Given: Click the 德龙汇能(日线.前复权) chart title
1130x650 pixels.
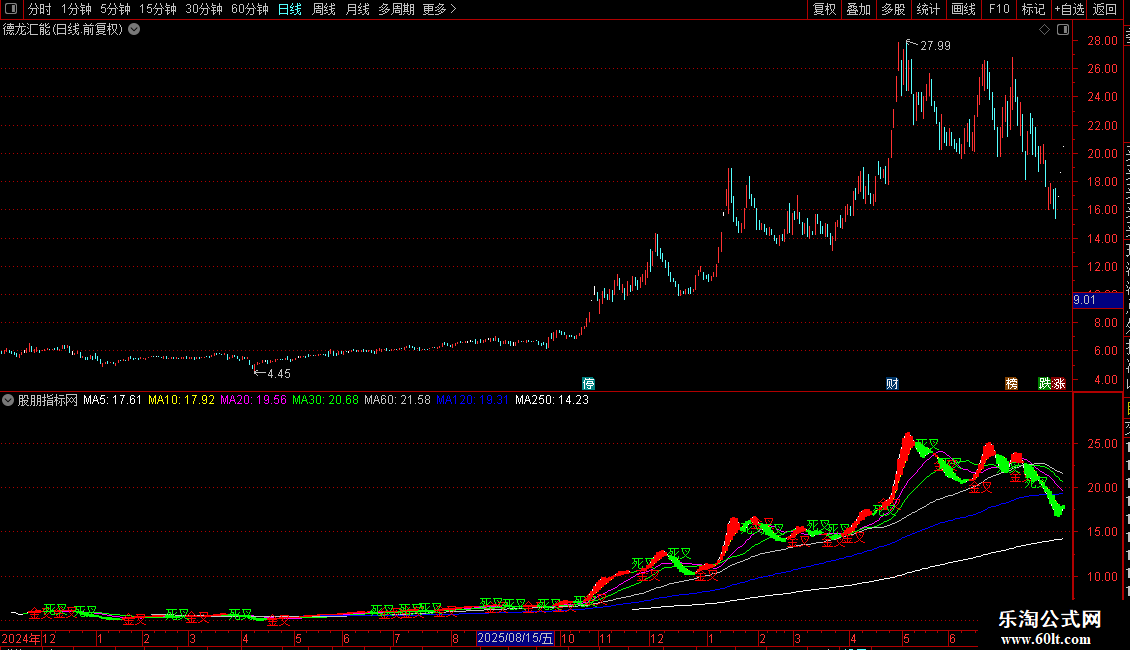Looking at the screenshot, I should 63,30.
